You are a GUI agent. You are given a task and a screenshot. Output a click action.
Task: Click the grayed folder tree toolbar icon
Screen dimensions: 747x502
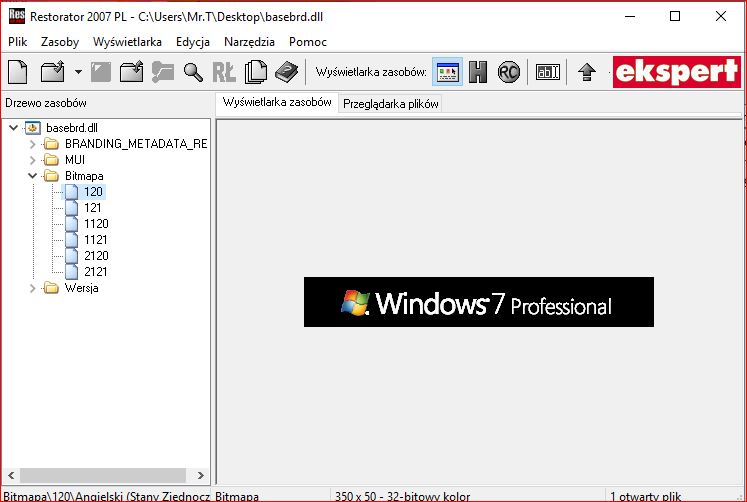[x=162, y=72]
